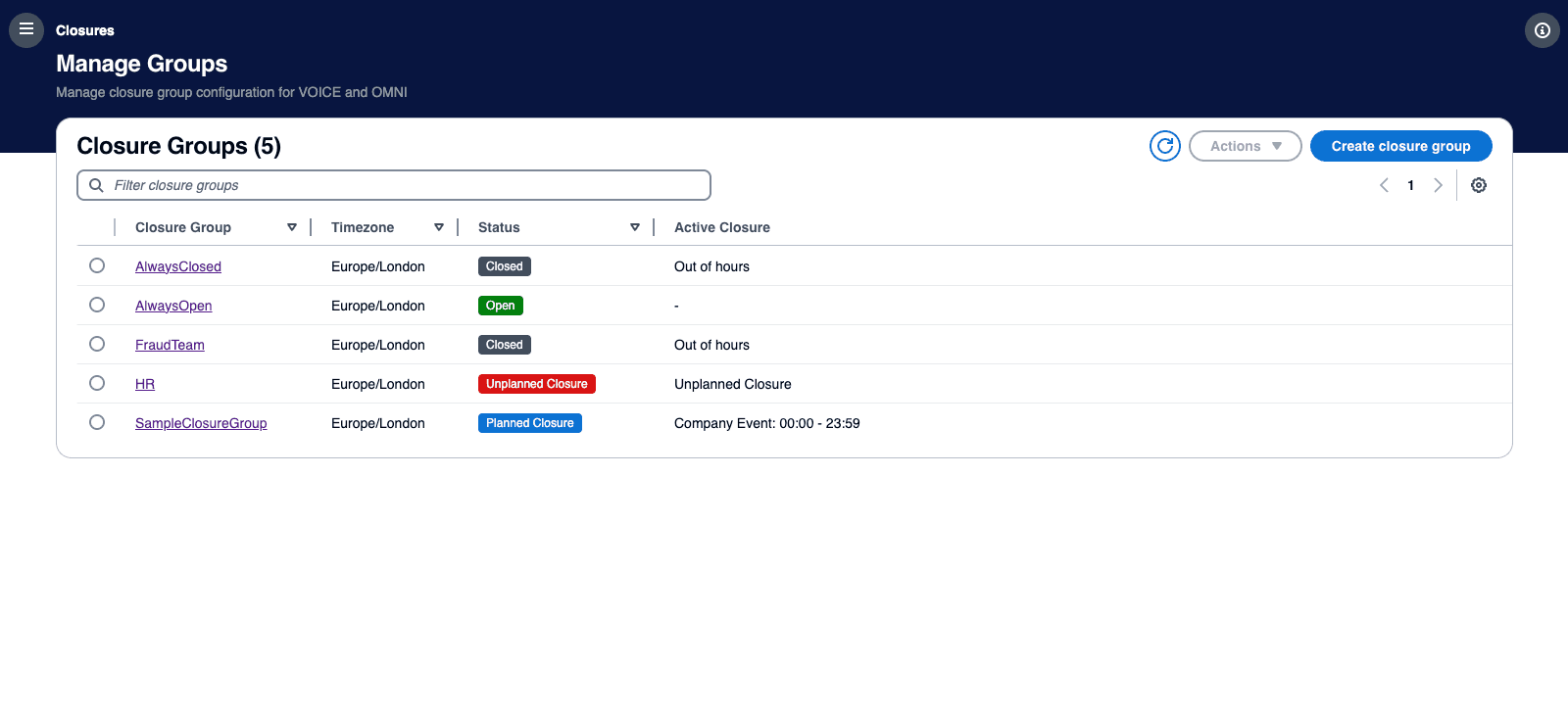Viewport: 1568px width, 714px height.
Task: Focus the Filter closure groups field
Action: (402, 185)
